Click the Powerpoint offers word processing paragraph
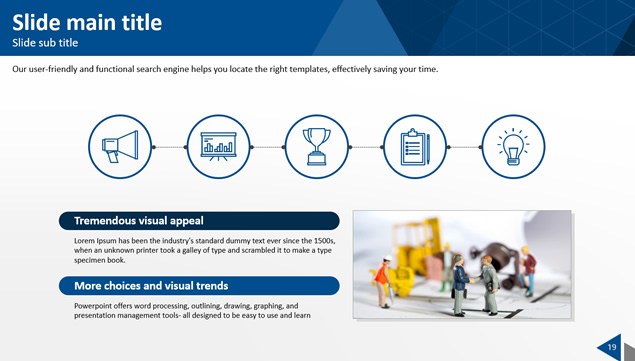635x361 pixels. click(192, 310)
